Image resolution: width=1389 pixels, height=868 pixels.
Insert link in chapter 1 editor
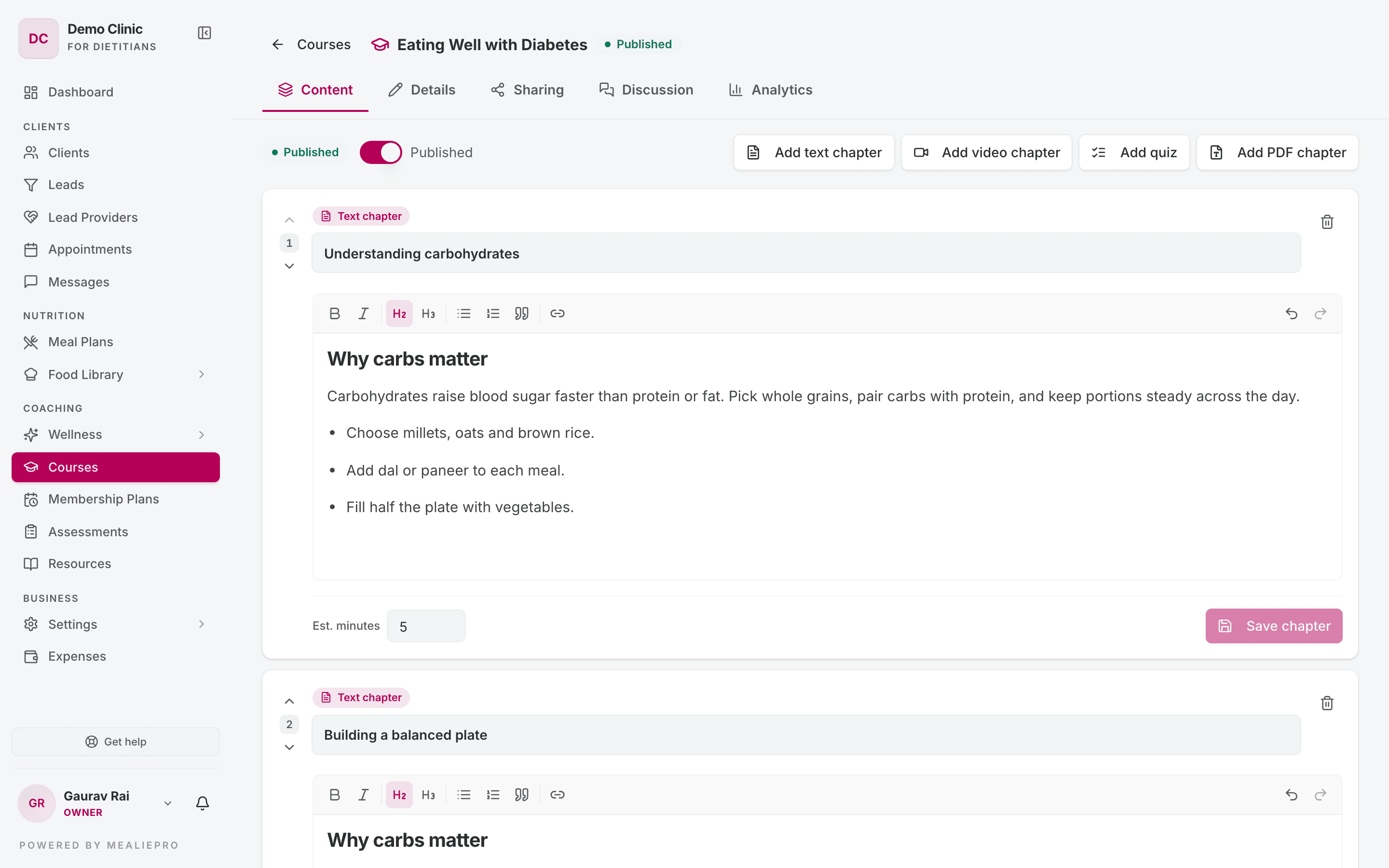[558, 313]
